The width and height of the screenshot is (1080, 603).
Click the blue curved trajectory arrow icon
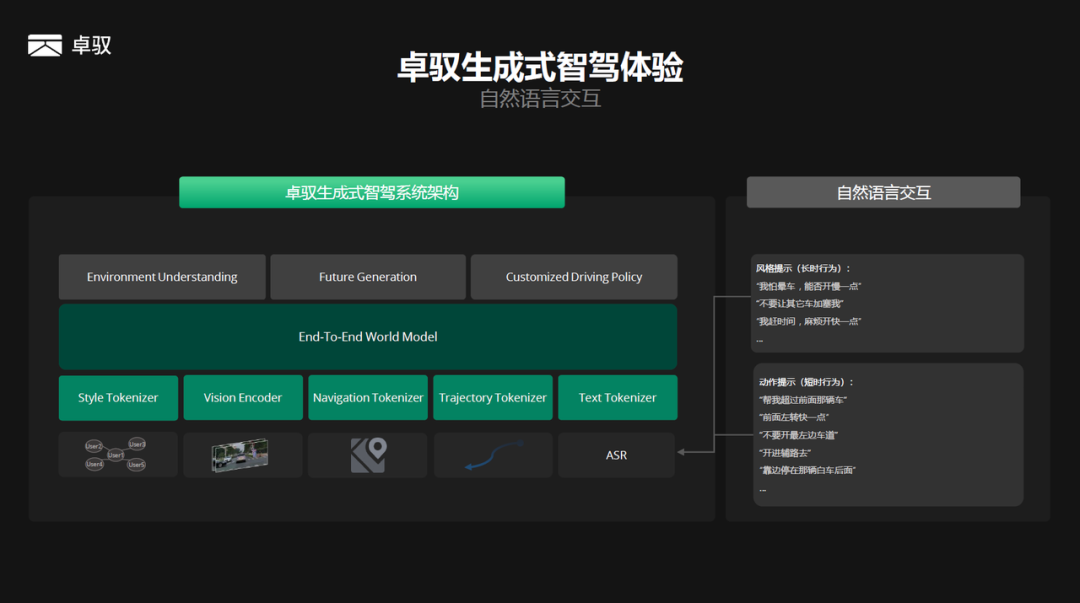click(494, 456)
